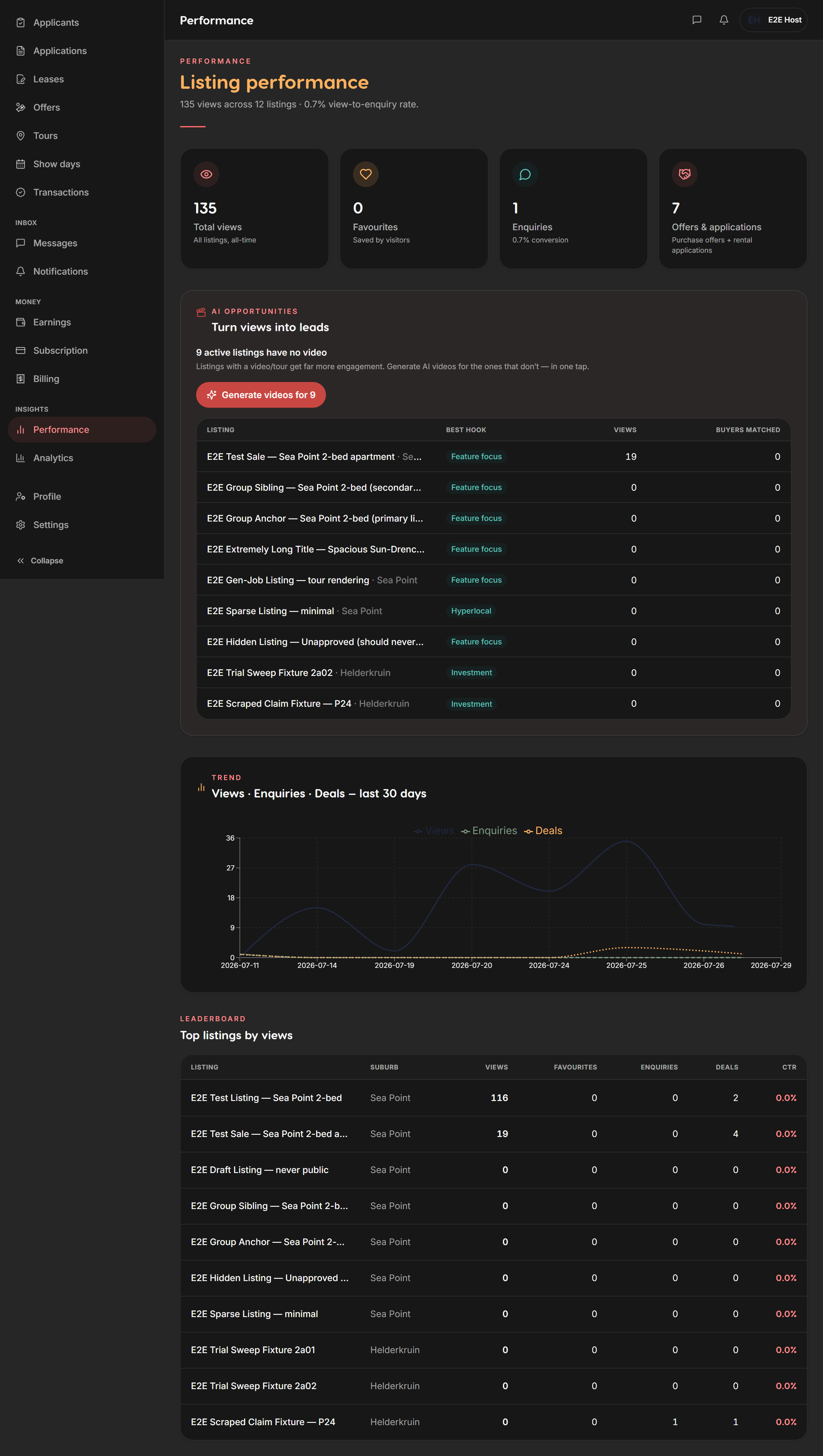This screenshot has width=823, height=1456.
Task: Open the Leases section
Action: [82, 79]
